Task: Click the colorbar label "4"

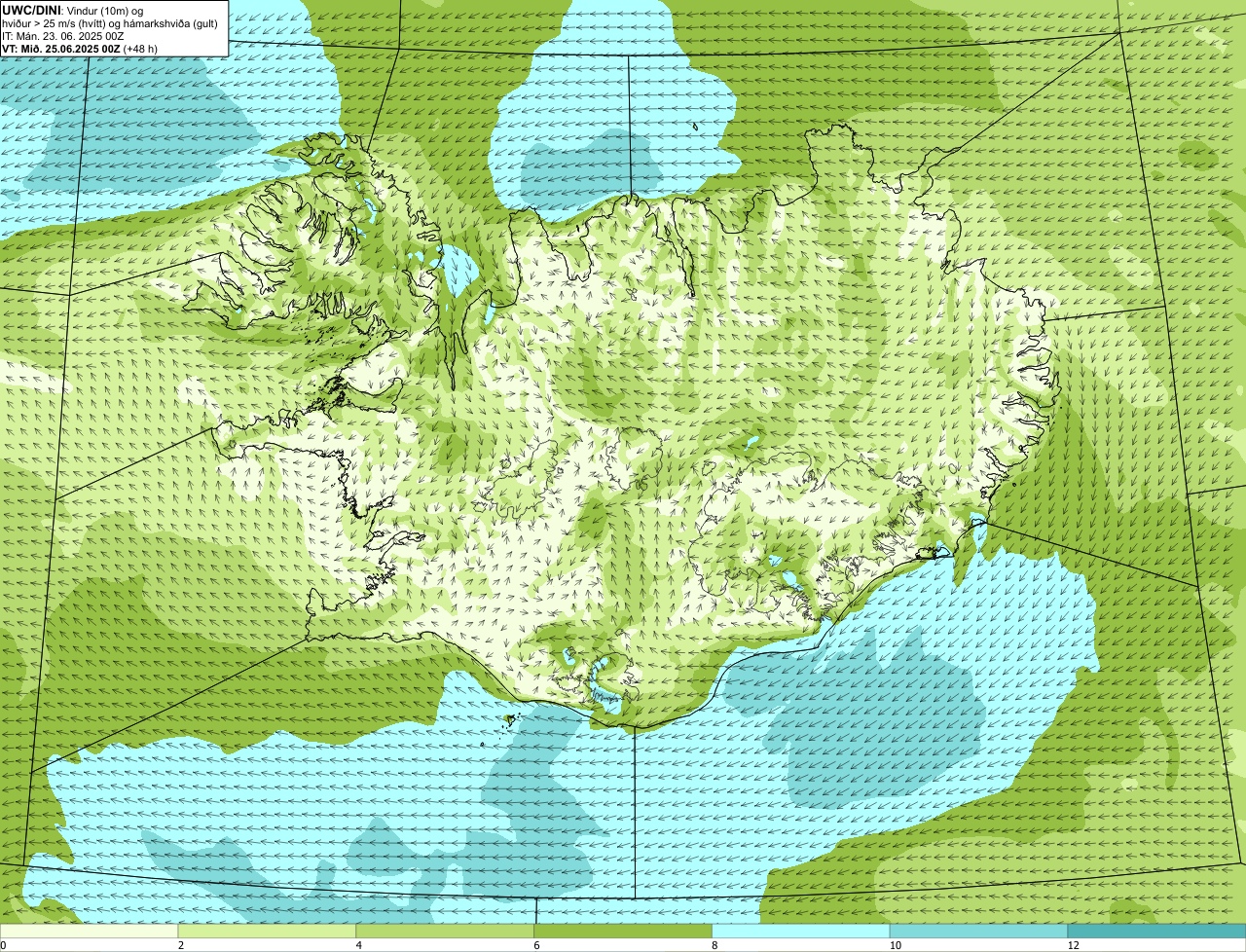Action: coord(359,945)
